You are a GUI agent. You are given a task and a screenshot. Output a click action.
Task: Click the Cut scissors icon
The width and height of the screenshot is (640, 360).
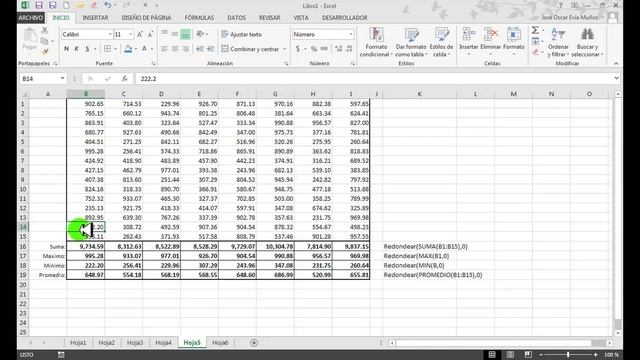coord(45,31)
